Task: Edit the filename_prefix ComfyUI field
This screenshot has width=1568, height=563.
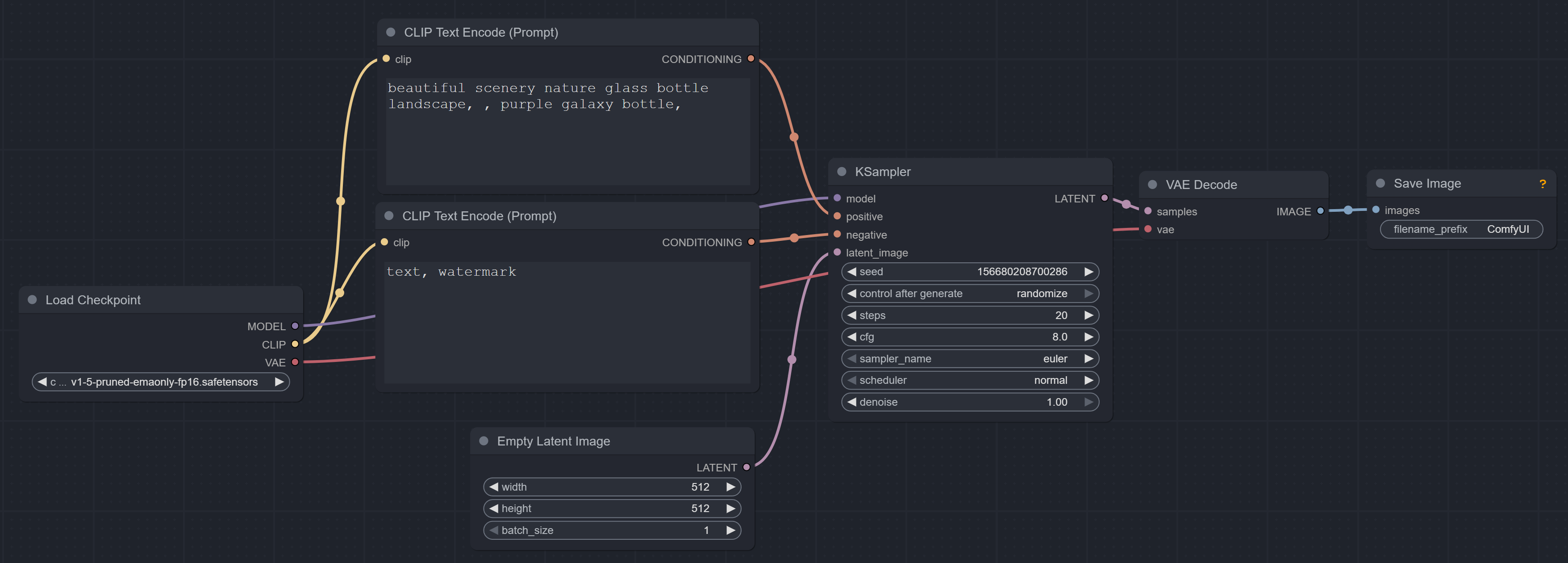Action: click(x=1461, y=229)
